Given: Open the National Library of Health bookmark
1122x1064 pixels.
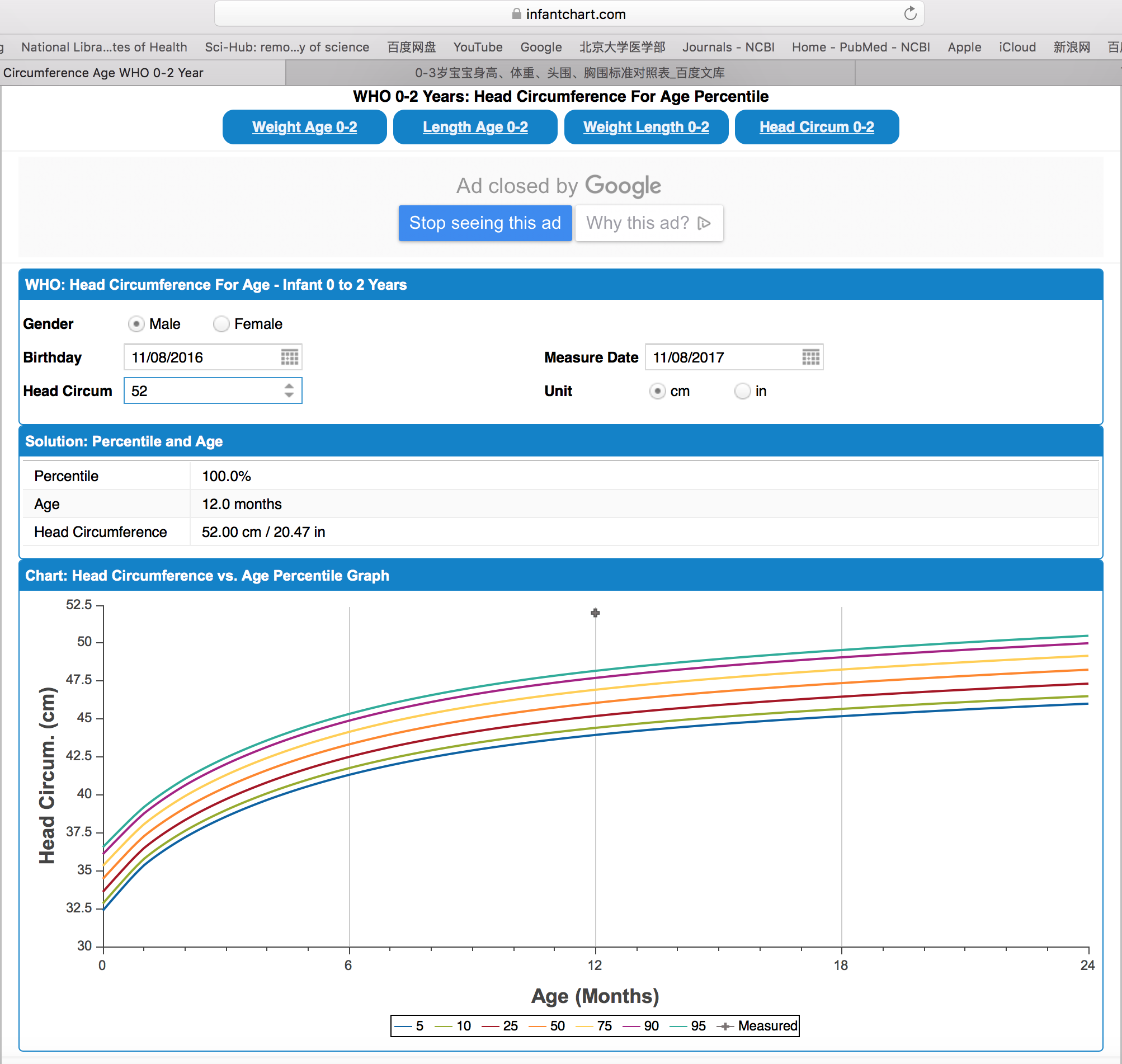Looking at the screenshot, I should coord(105,47).
